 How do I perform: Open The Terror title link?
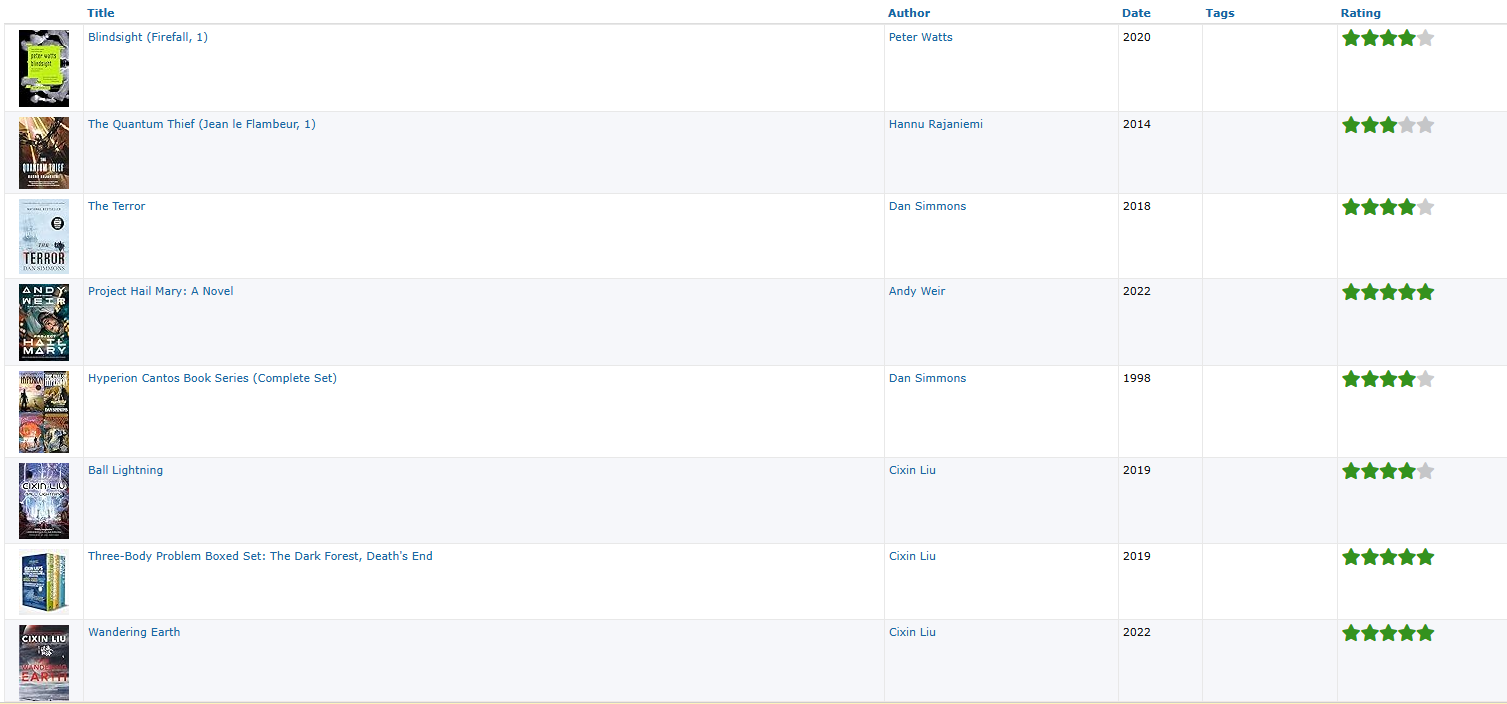tap(117, 206)
